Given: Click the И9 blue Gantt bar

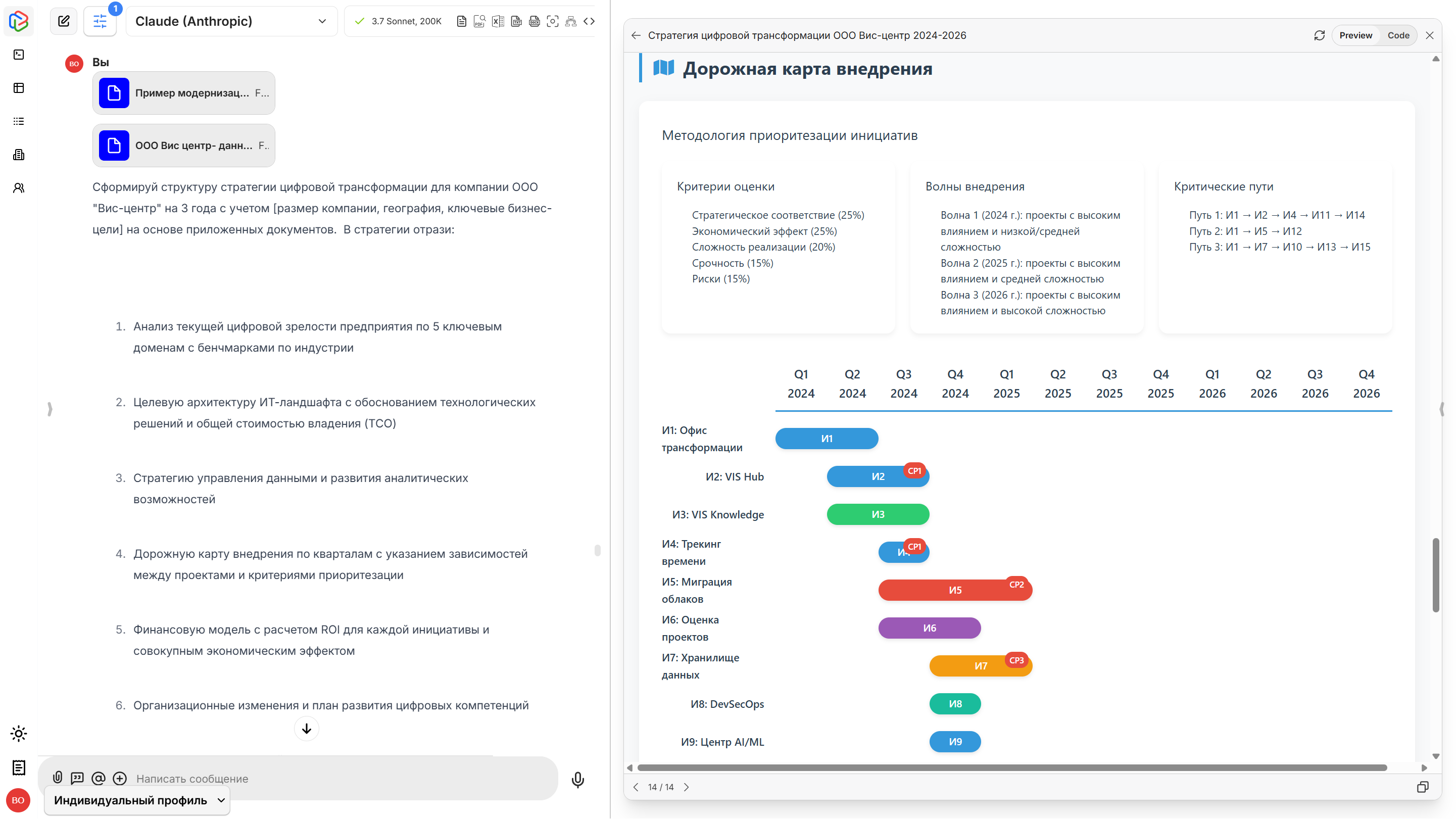Looking at the screenshot, I should [955, 742].
